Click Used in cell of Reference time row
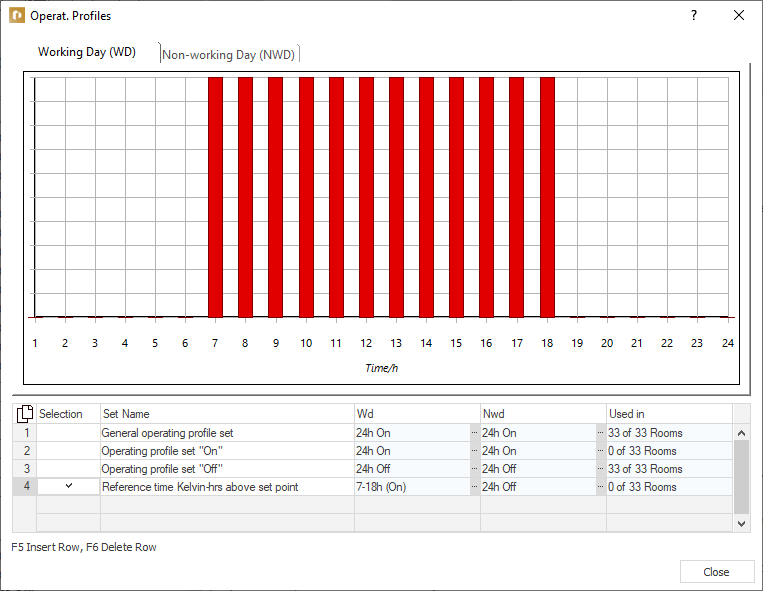Viewport: 763px width, 591px height. pyautogui.click(x=669, y=486)
